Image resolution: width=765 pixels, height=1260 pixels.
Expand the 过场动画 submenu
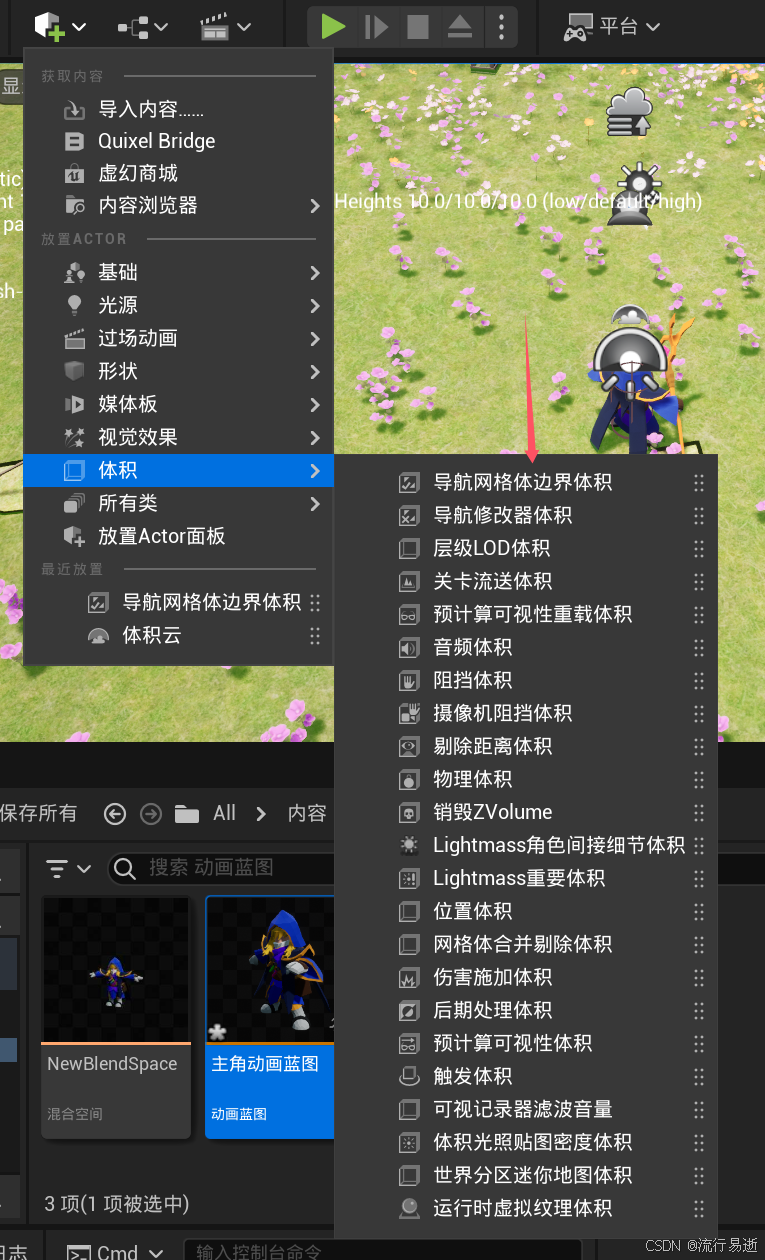tap(178, 338)
